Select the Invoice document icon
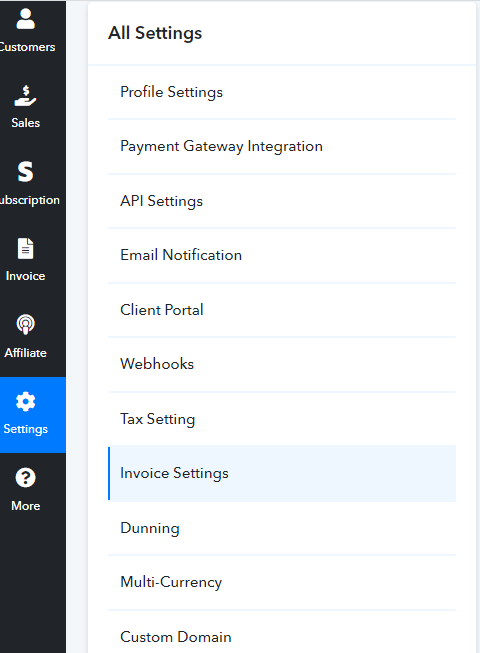This screenshot has width=480, height=653. (25, 249)
